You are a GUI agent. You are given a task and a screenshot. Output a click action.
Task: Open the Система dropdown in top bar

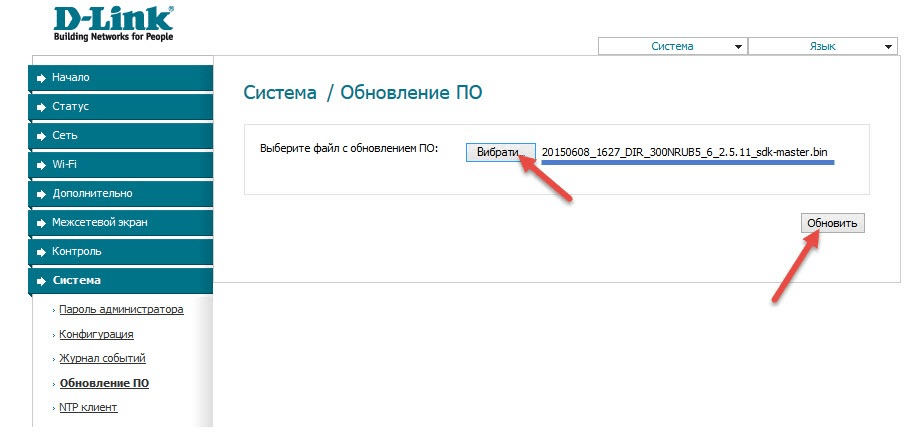(x=672, y=47)
